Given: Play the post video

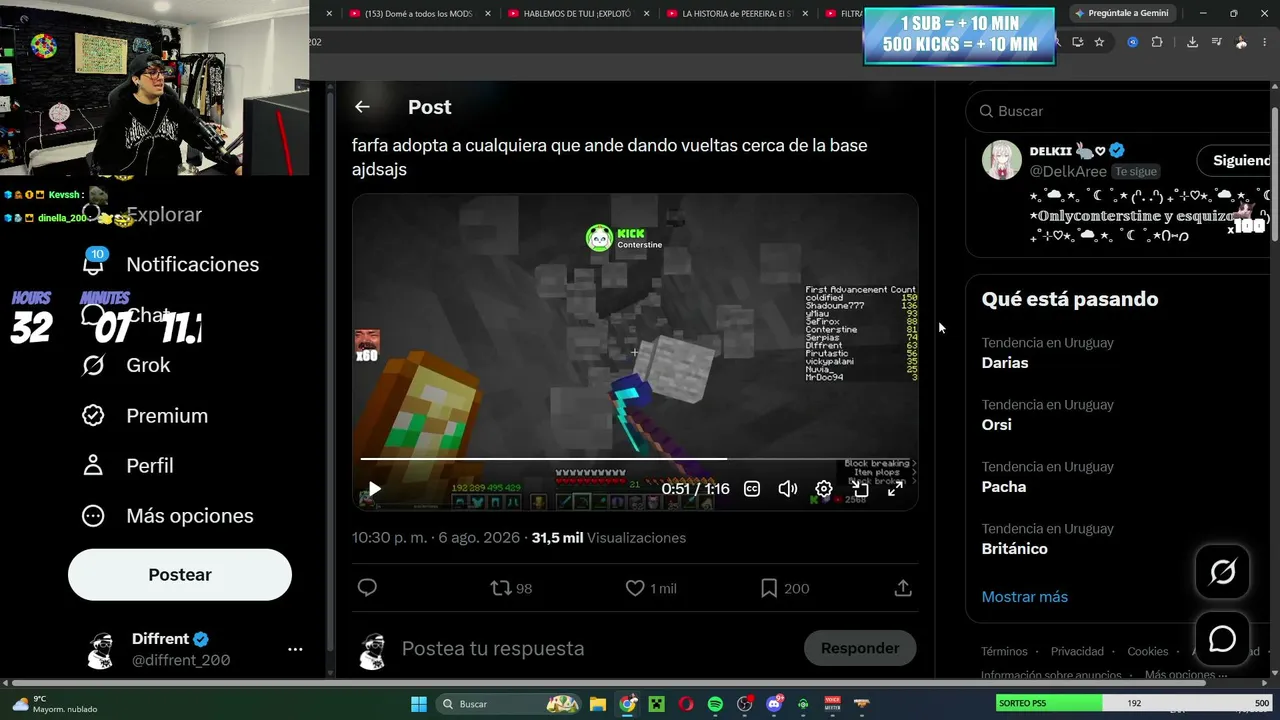Looking at the screenshot, I should (x=374, y=489).
